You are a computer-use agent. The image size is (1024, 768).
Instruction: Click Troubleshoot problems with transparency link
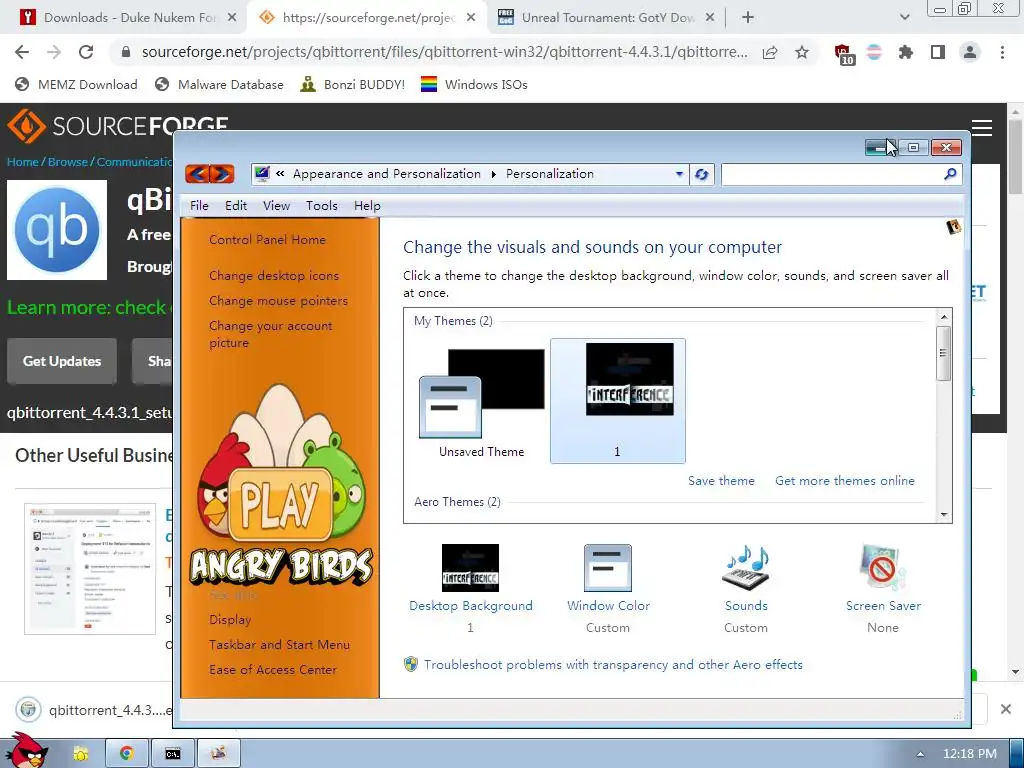[613, 664]
